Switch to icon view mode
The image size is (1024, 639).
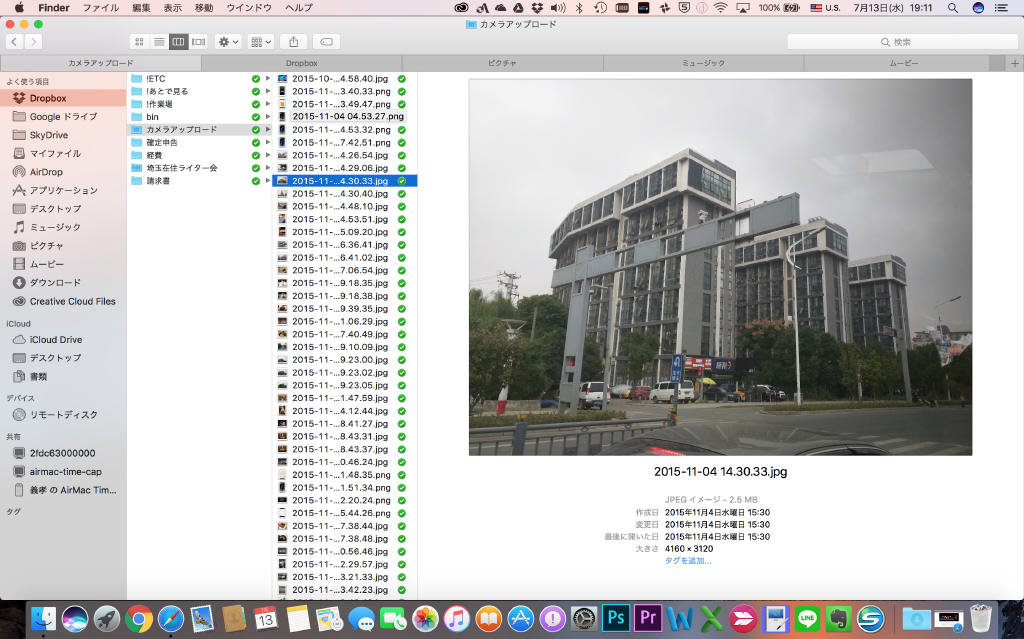point(139,42)
